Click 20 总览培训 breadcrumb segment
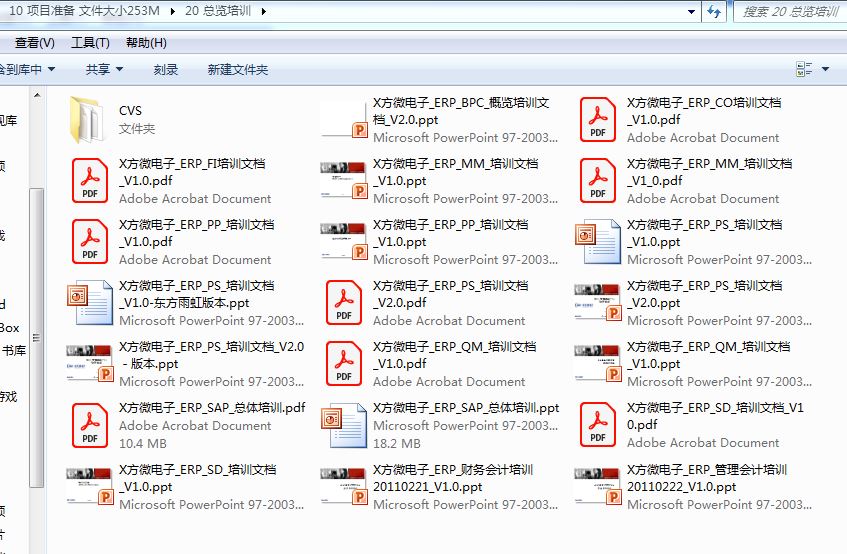 218,11
